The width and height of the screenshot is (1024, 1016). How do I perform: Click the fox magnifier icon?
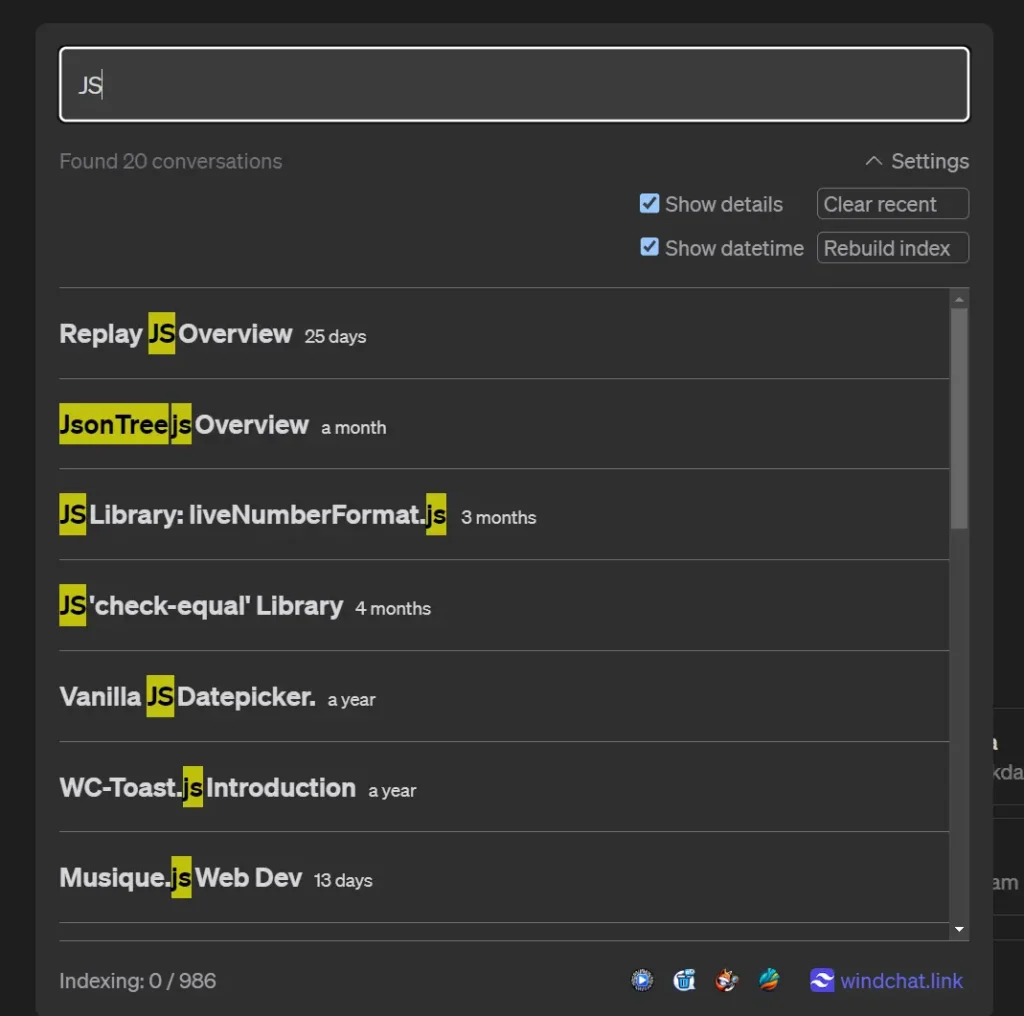tap(726, 981)
